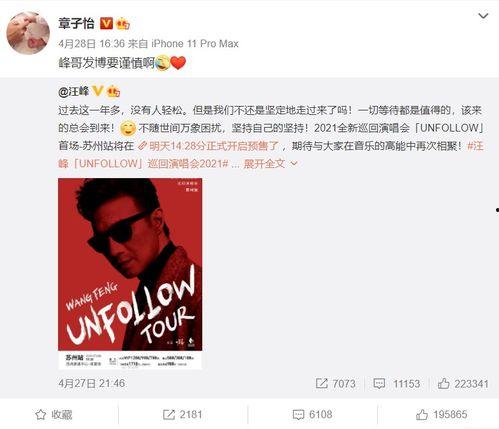Like 章子怡's post with 195865 likes

pyautogui.click(x=441, y=415)
